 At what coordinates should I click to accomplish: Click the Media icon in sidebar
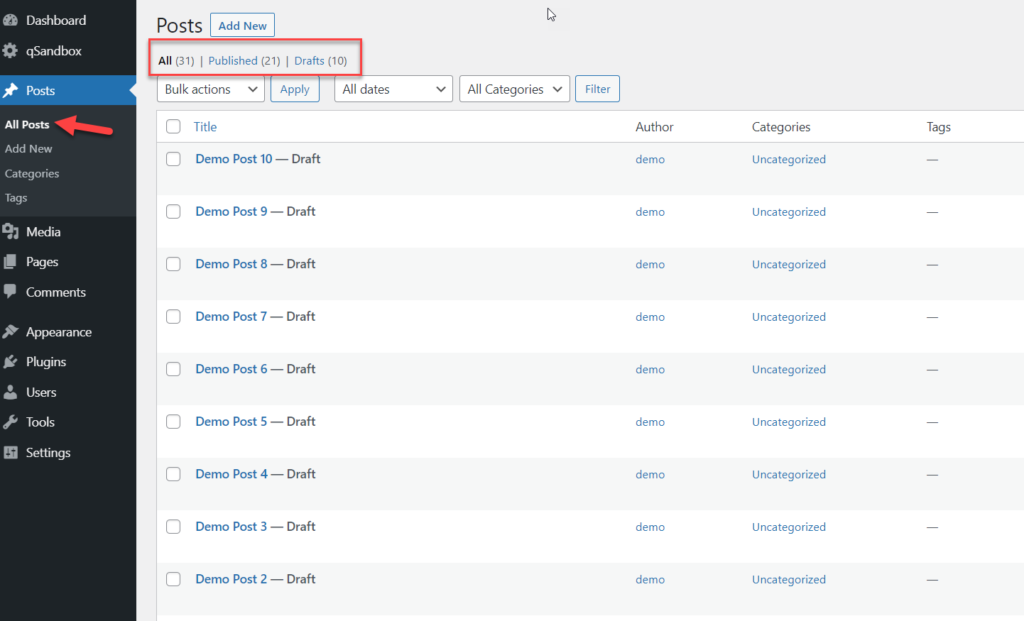10,232
